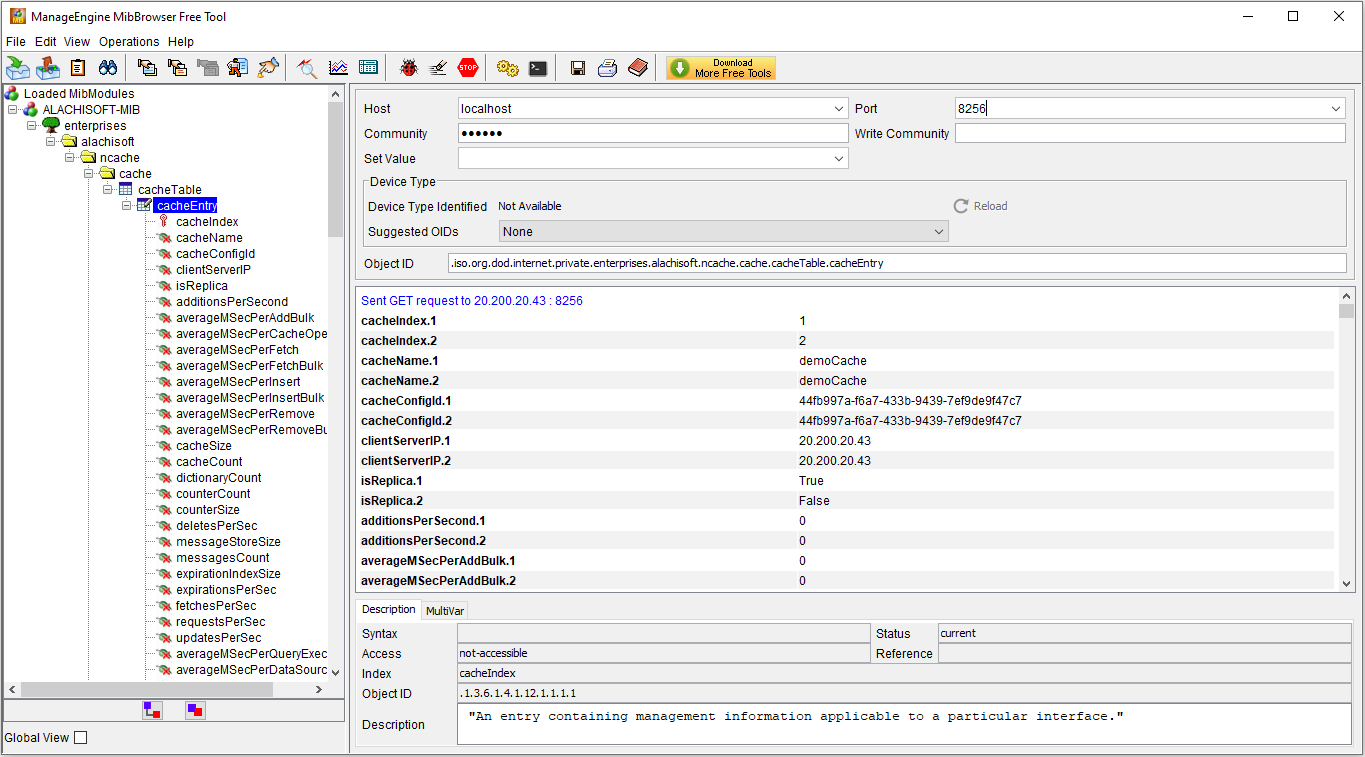Collapse the enterprises tree node

pos(32,126)
